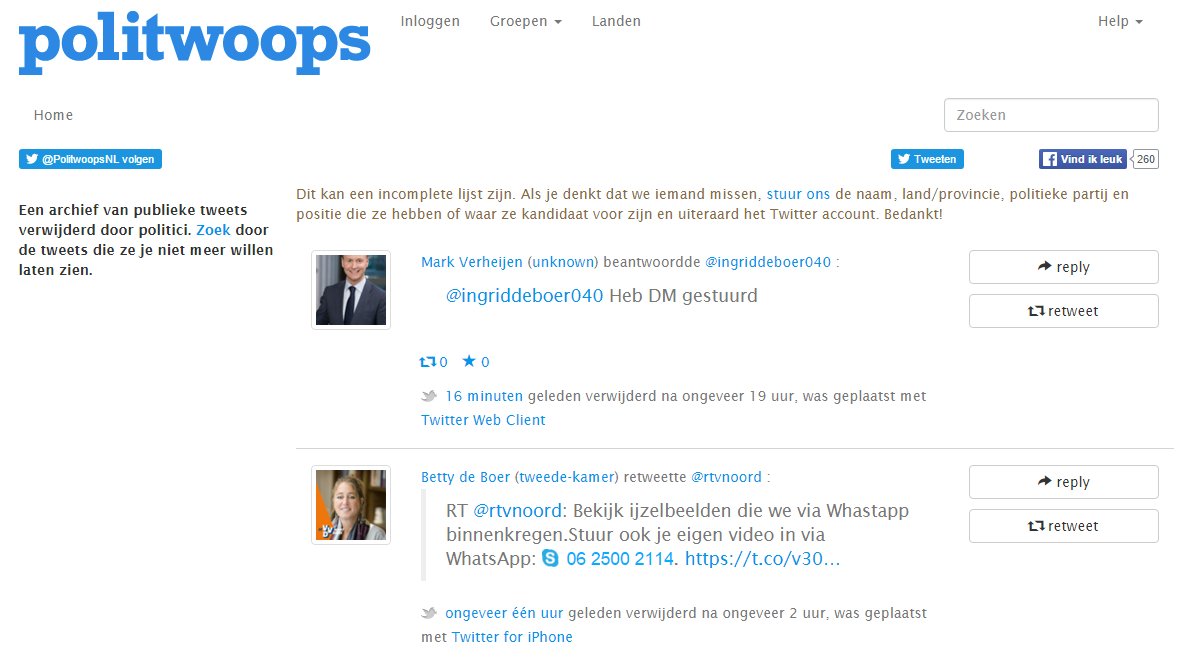Click the Tweeten button
The width and height of the screenshot is (1179, 657).
(x=927, y=159)
